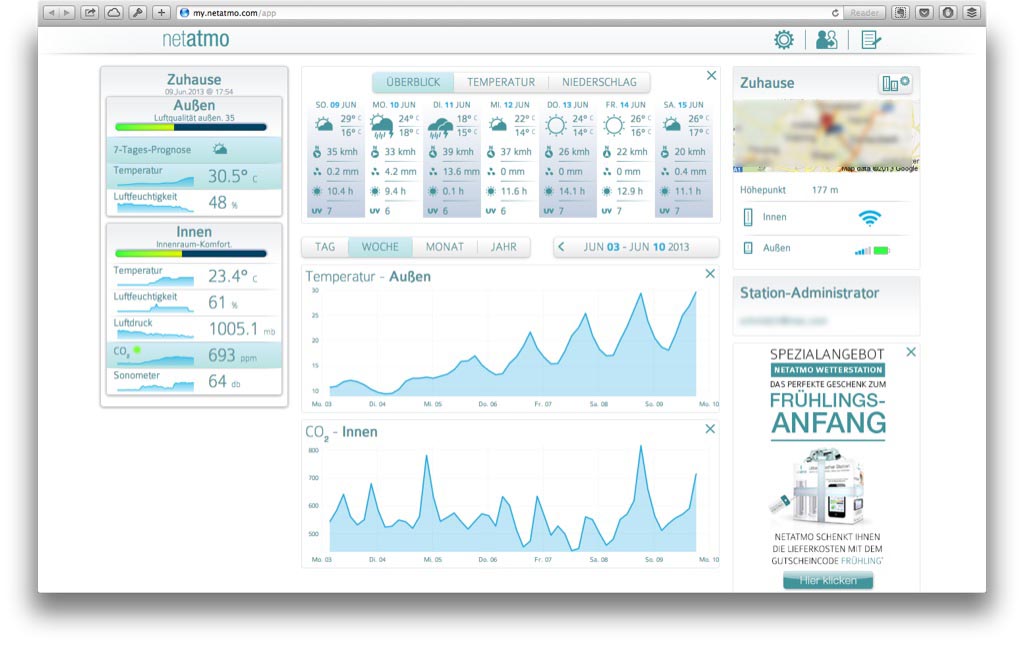
Task: Click Friday 14 Jun sun icon
Action: click(x=614, y=125)
